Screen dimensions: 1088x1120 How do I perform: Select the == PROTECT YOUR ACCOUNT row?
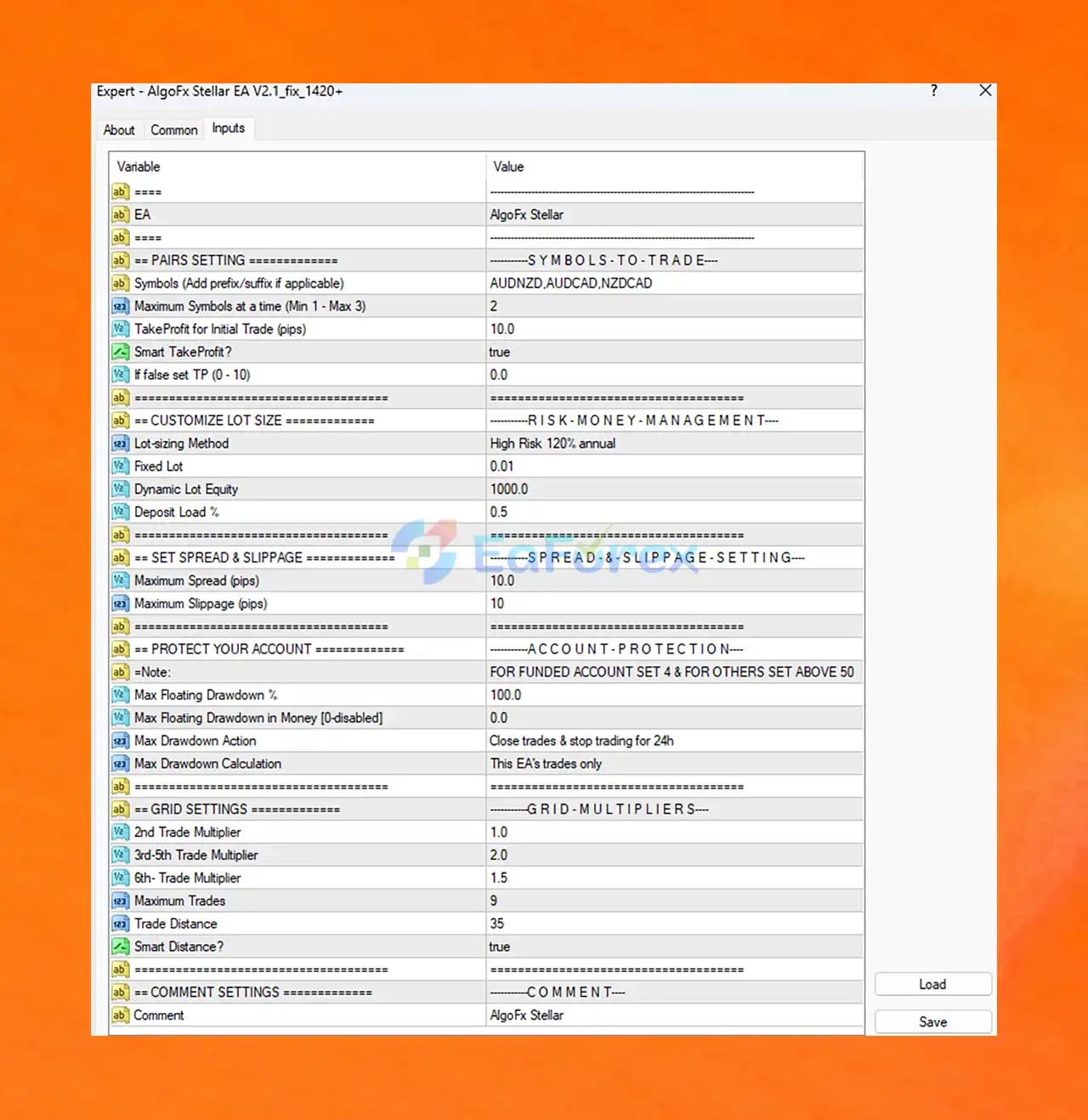click(x=486, y=649)
